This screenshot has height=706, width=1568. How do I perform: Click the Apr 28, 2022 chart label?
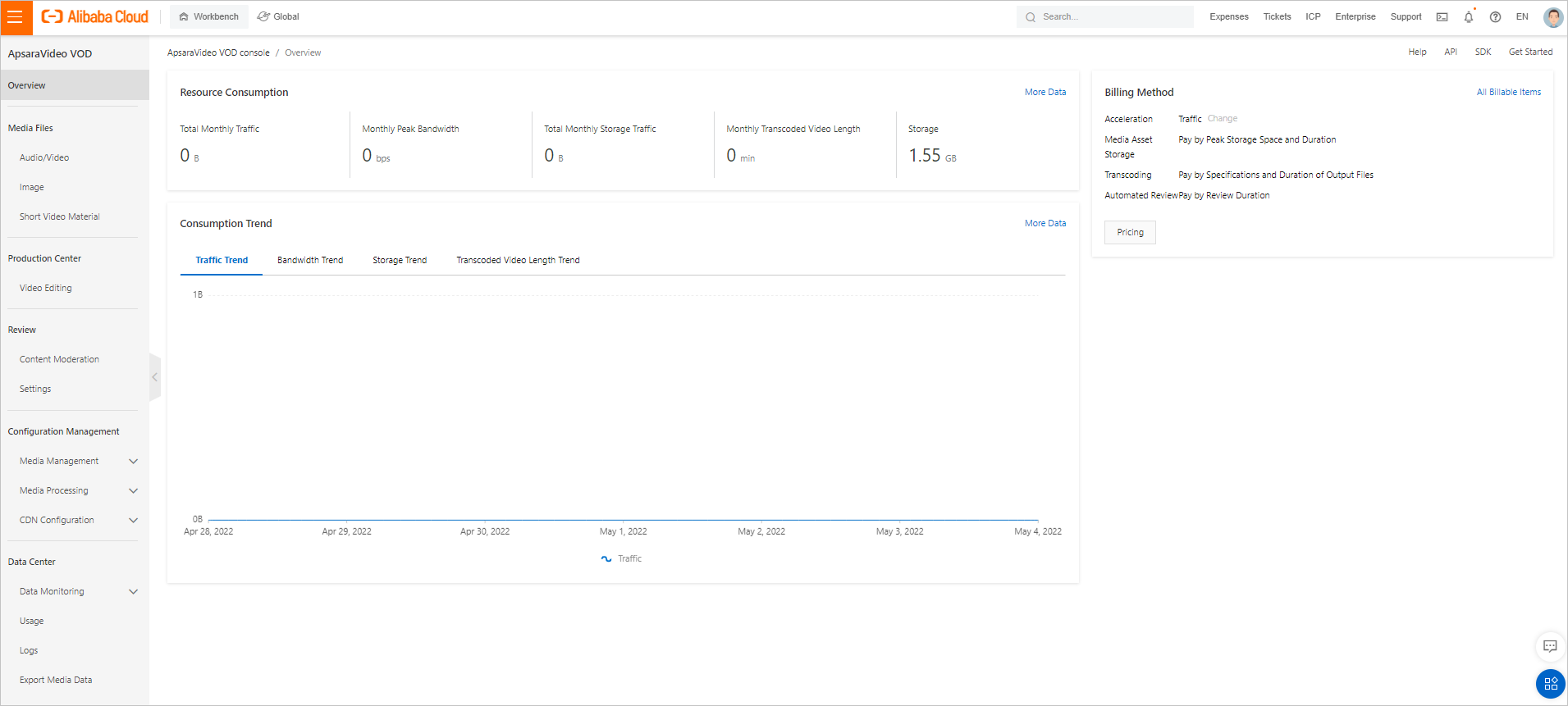click(x=208, y=531)
